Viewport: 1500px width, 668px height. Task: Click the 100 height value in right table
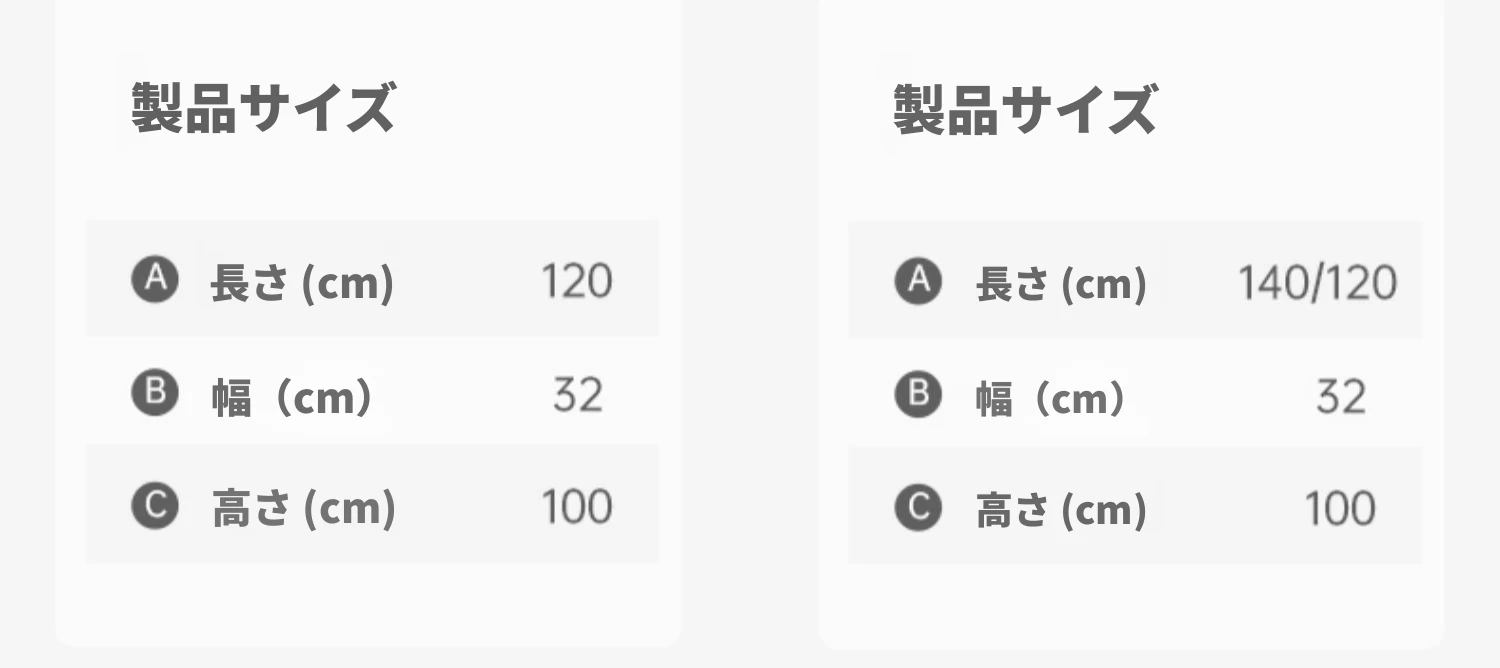[1340, 508]
